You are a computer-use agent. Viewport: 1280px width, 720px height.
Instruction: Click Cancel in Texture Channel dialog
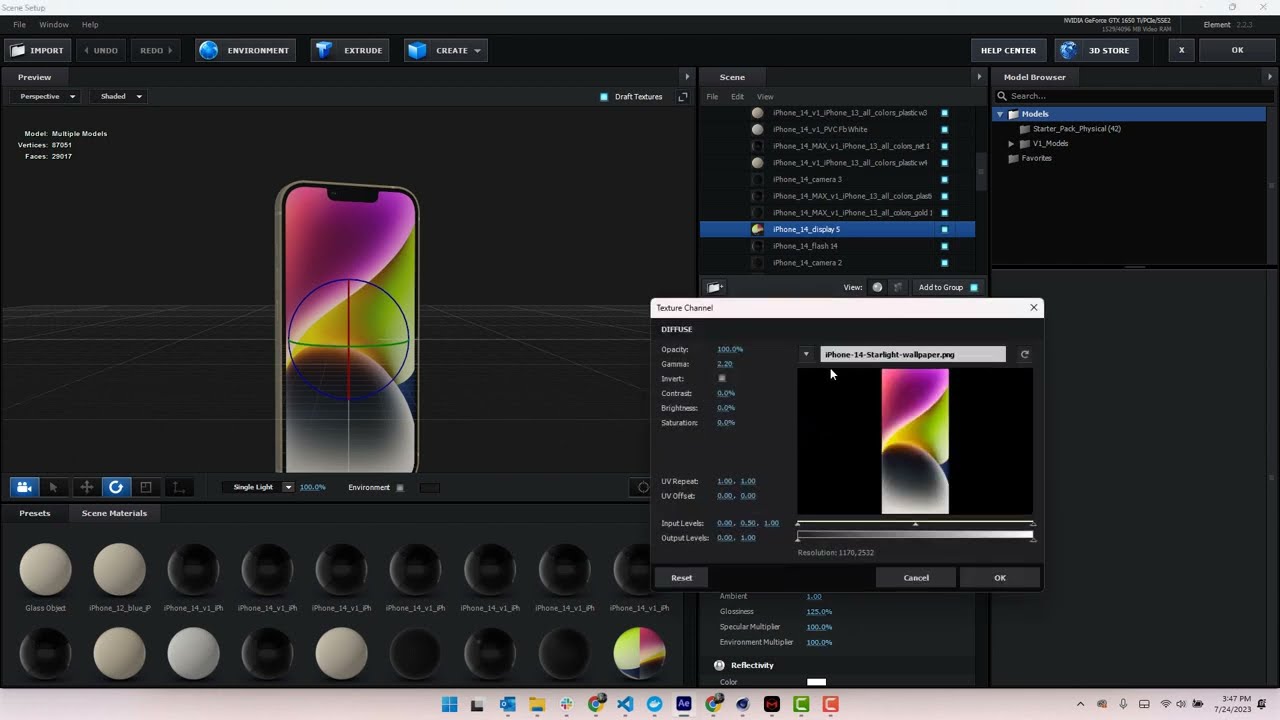[916, 578]
